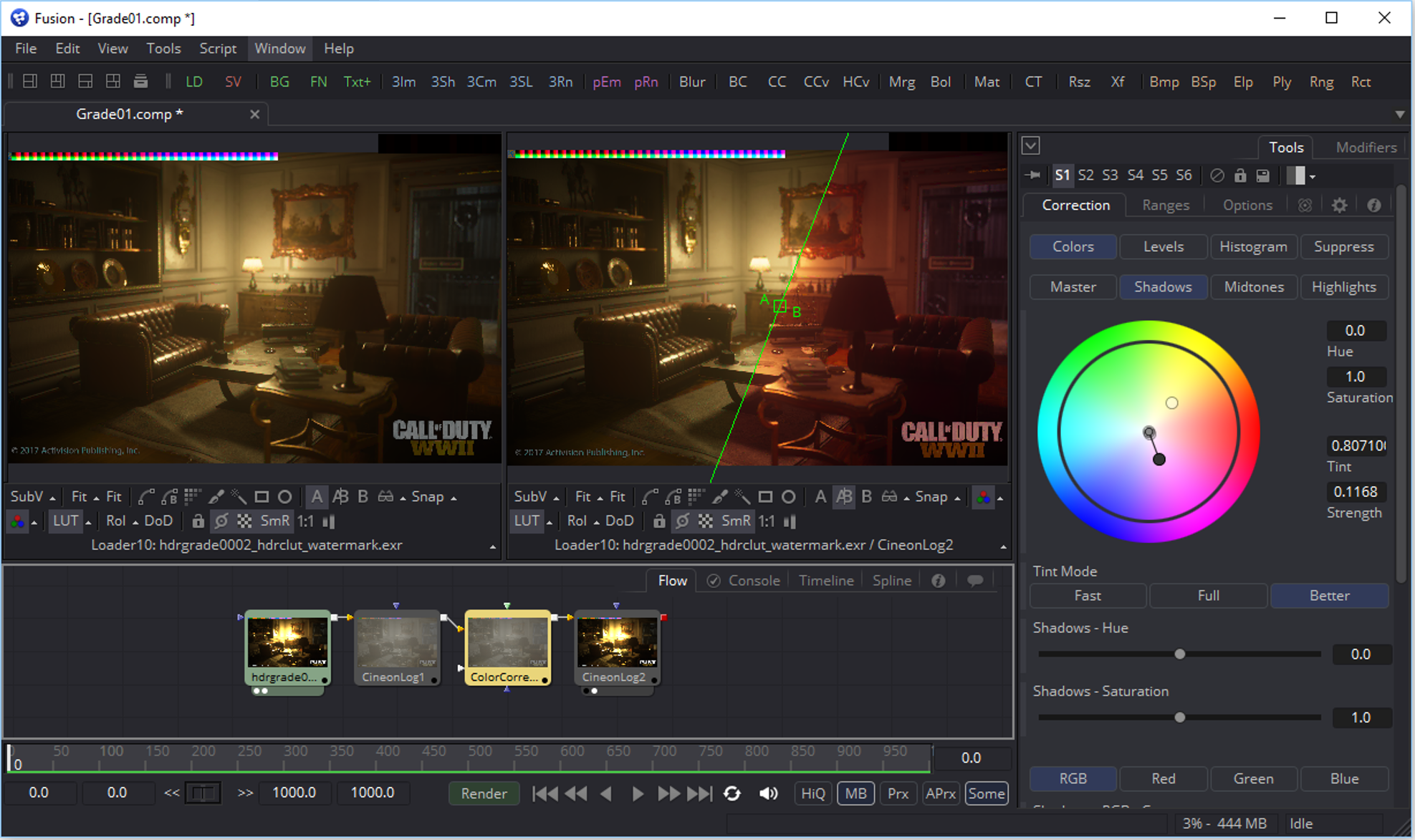Open LUT dropdown arrow in right viewer
Viewport: 1415px width, 840px height.
tap(550, 522)
